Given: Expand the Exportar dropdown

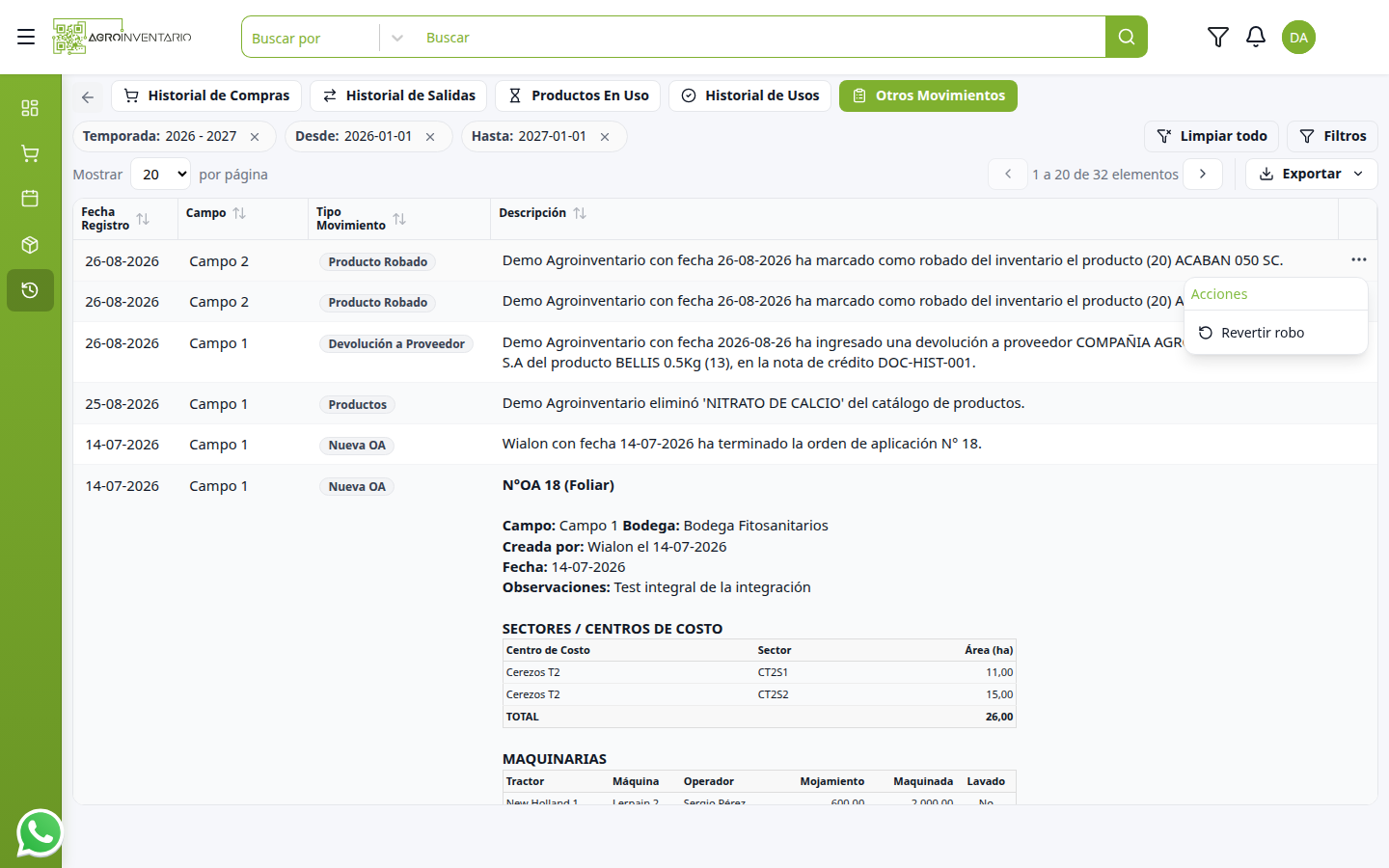Looking at the screenshot, I should [x=1312, y=174].
